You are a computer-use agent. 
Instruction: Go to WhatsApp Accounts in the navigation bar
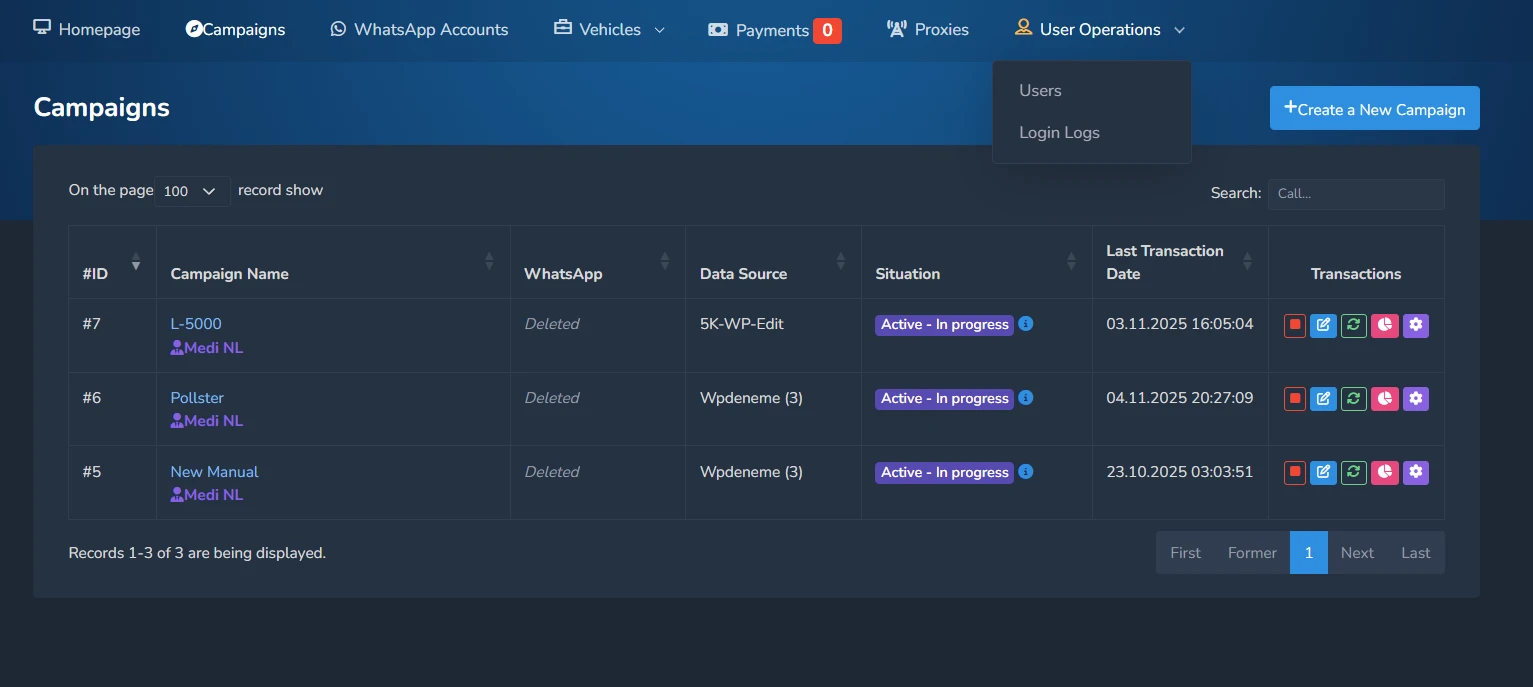coord(420,30)
